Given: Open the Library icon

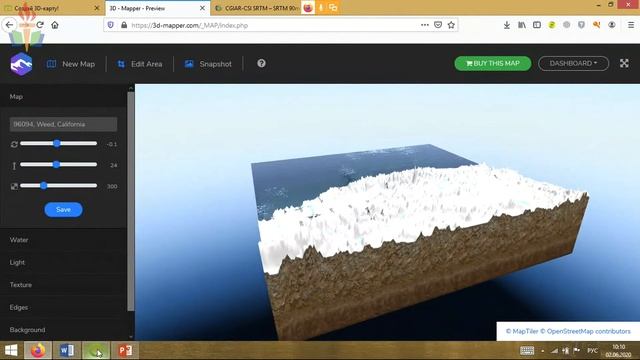Looking at the screenshot, I should point(522,25).
